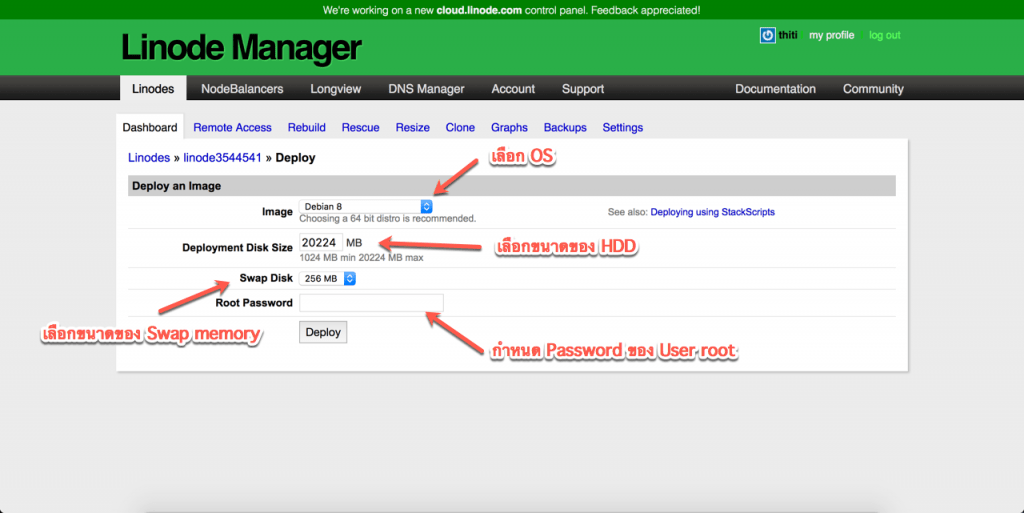Select the Resize tab
Image resolution: width=1024 pixels, height=513 pixels.
[x=412, y=128]
